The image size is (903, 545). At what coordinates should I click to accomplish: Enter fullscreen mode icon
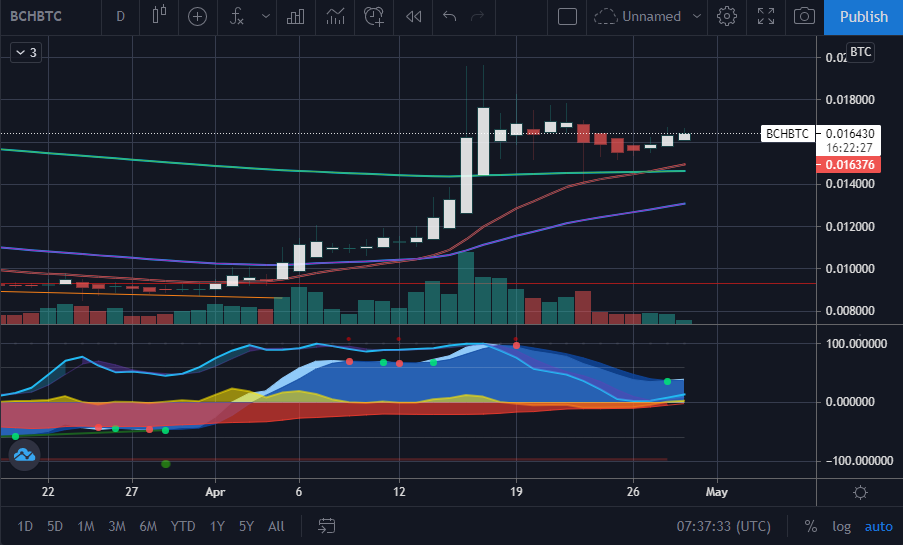(x=766, y=16)
